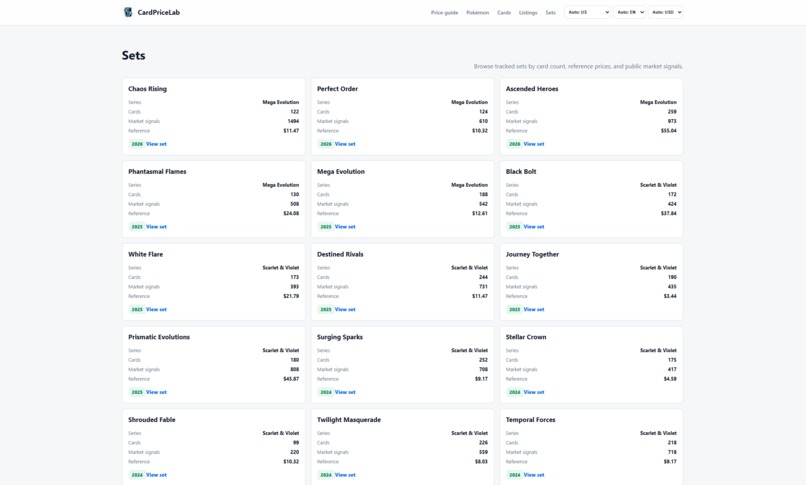Viewport: 806px width, 485px height.
Task: Click the White Flare card title
Action: pyautogui.click(x=145, y=254)
